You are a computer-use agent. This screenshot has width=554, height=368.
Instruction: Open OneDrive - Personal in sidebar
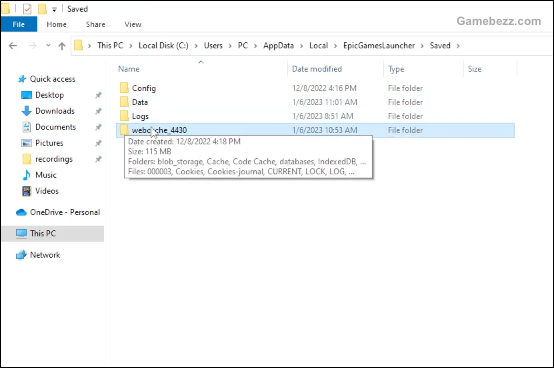click(65, 212)
